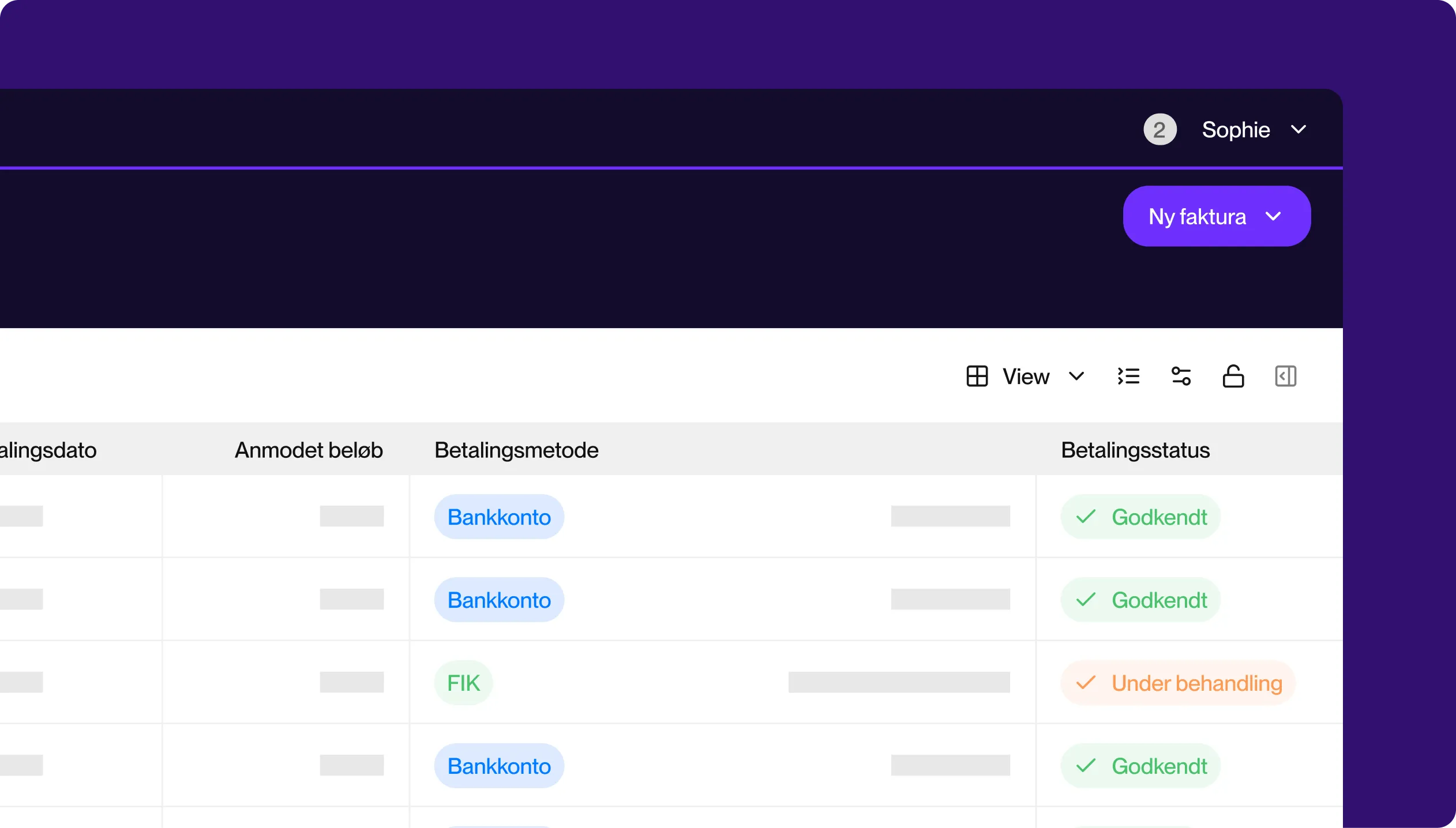Expand the Sophie user menu chevron
The height and width of the screenshot is (828, 1456).
1299,130
